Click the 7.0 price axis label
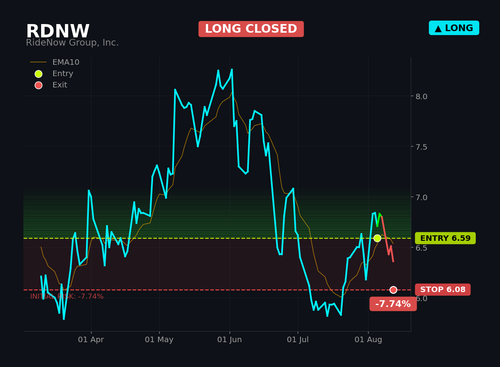This screenshot has width=500, height=367. [421, 197]
